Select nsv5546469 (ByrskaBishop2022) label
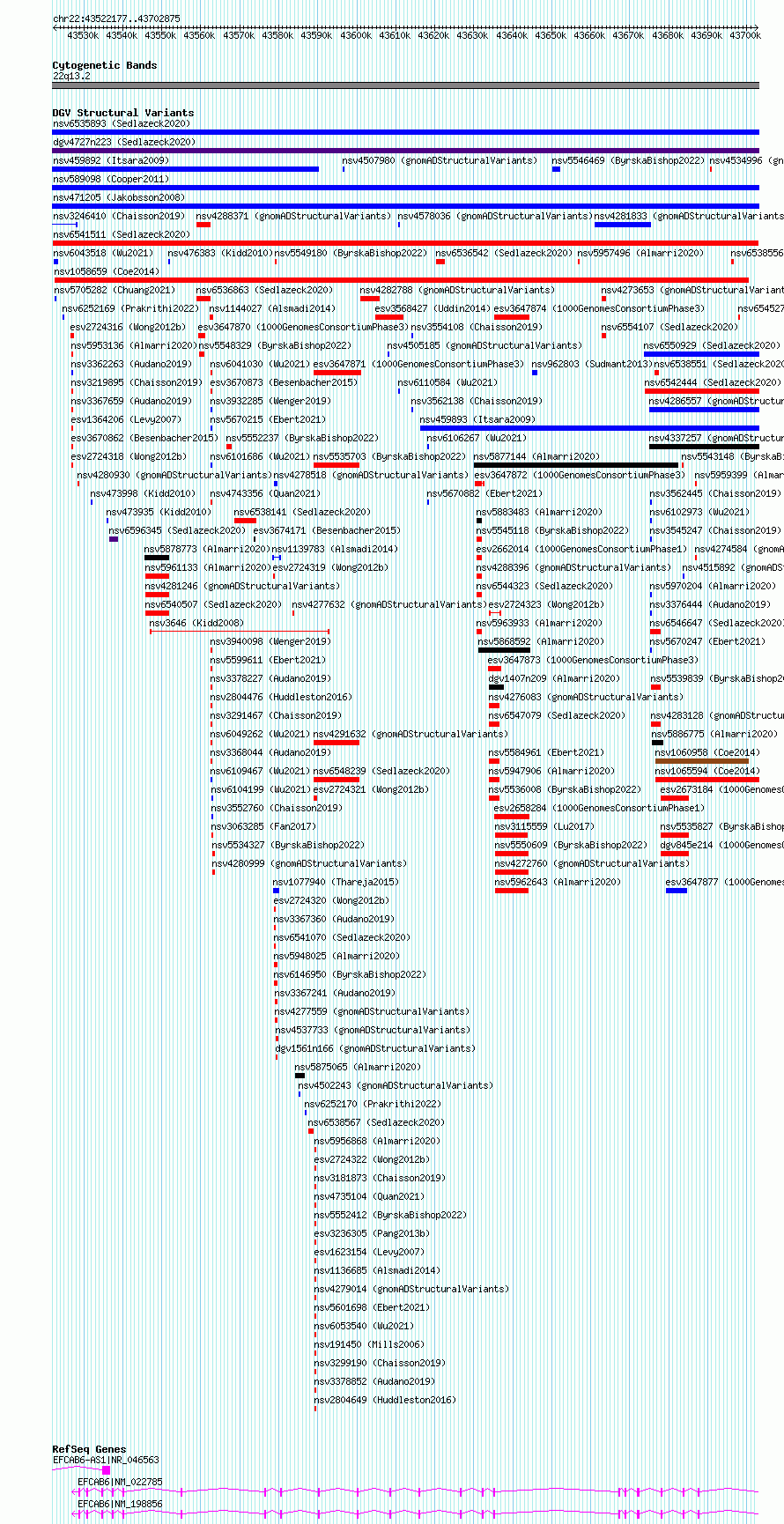Viewport: 784px width, 1524px height. (628, 160)
